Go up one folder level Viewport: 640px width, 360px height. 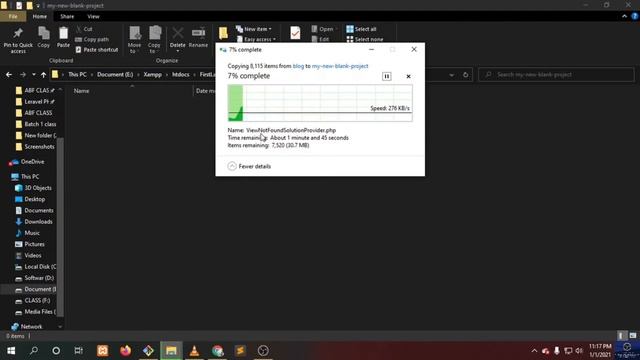pyautogui.click(x=43, y=75)
